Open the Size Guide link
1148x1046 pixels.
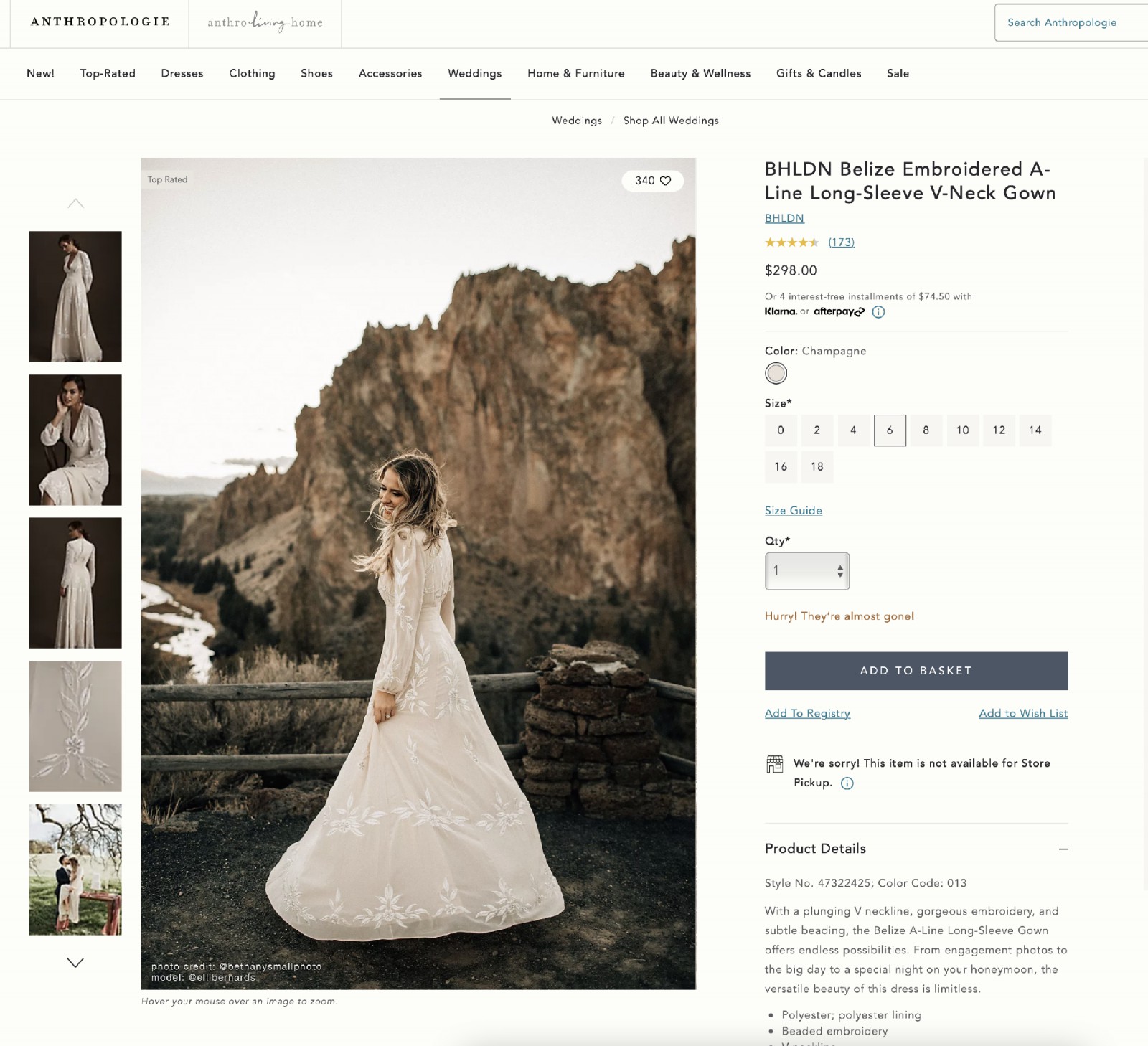[793, 510]
